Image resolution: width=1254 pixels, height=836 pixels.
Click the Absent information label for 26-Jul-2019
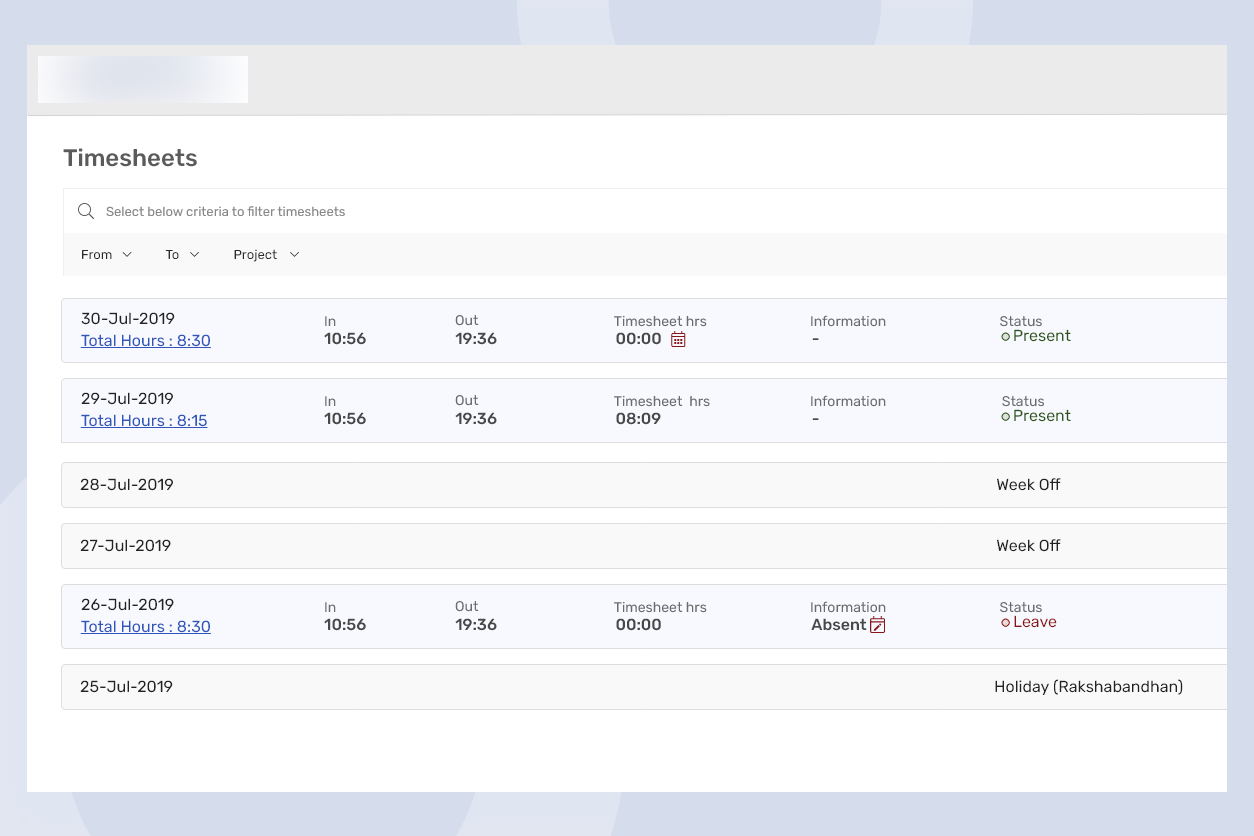838,625
